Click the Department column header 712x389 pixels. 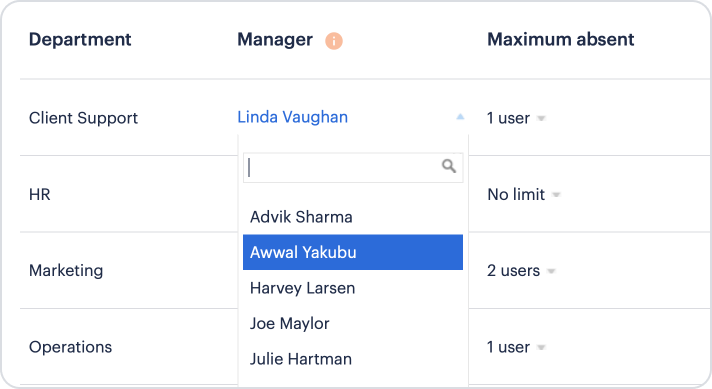pyautogui.click(x=80, y=40)
